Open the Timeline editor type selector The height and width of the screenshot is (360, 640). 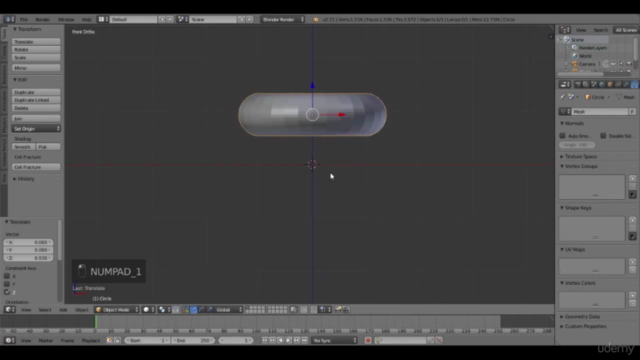point(9,340)
